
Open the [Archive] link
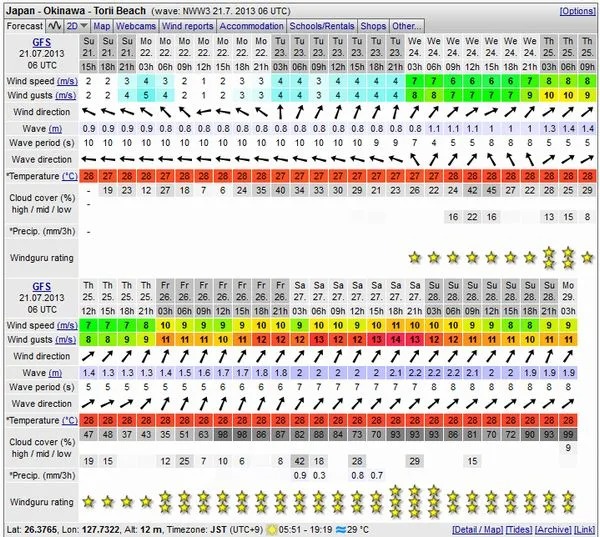click(553, 529)
